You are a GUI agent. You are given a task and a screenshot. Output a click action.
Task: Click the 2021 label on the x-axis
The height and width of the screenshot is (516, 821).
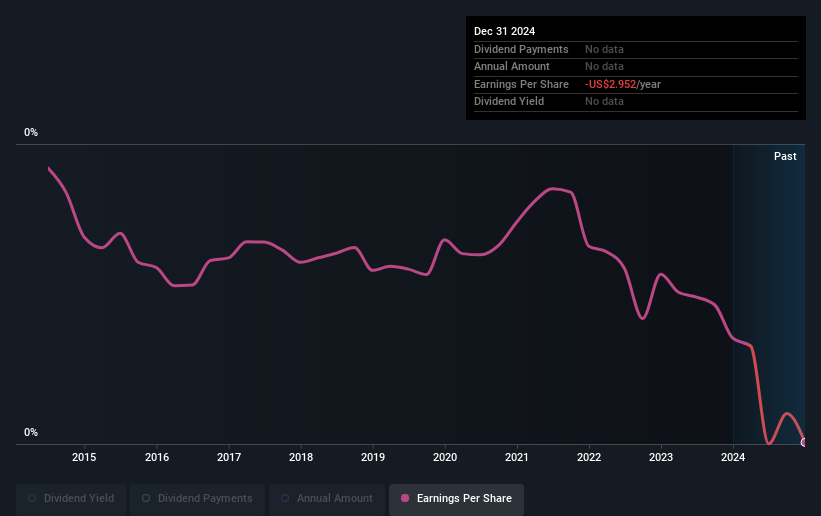(x=517, y=457)
